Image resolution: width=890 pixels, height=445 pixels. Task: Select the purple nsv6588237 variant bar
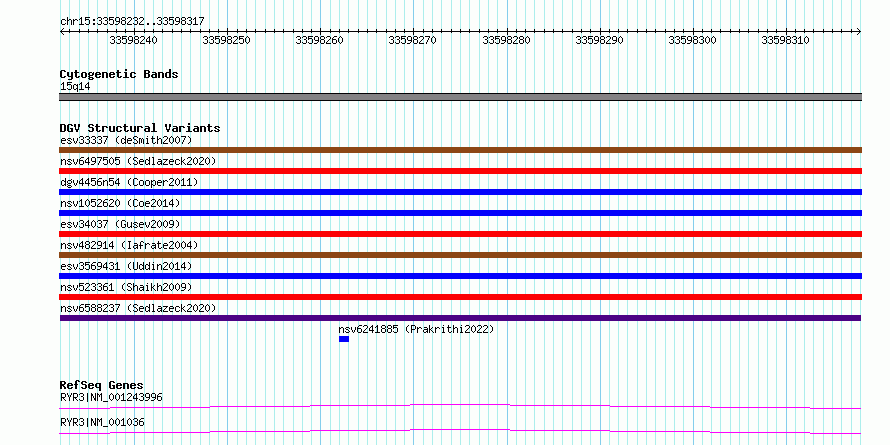[460, 318]
